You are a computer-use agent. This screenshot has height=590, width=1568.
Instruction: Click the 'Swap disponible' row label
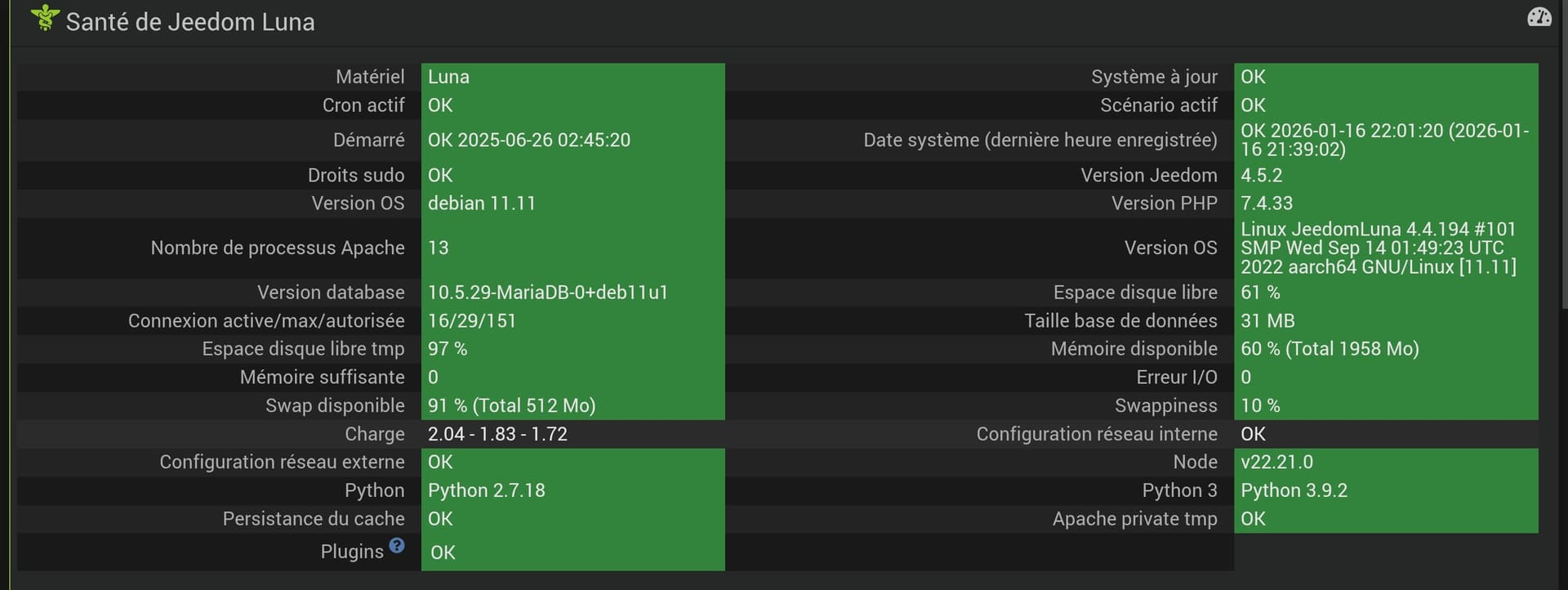pos(335,406)
